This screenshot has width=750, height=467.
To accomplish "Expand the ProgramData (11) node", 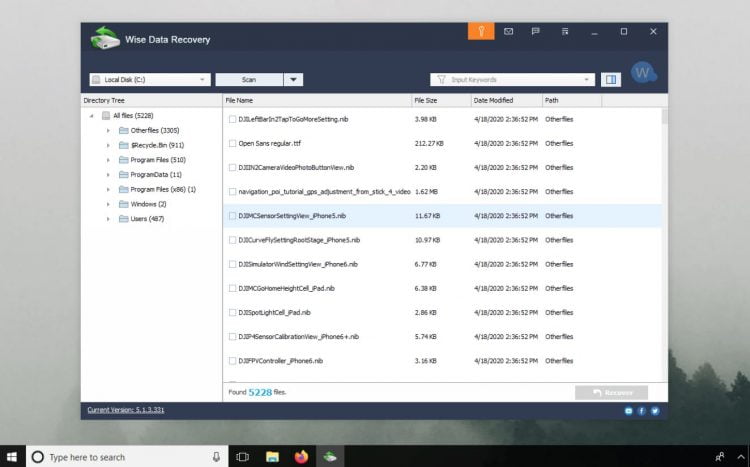I will pyautogui.click(x=108, y=175).
